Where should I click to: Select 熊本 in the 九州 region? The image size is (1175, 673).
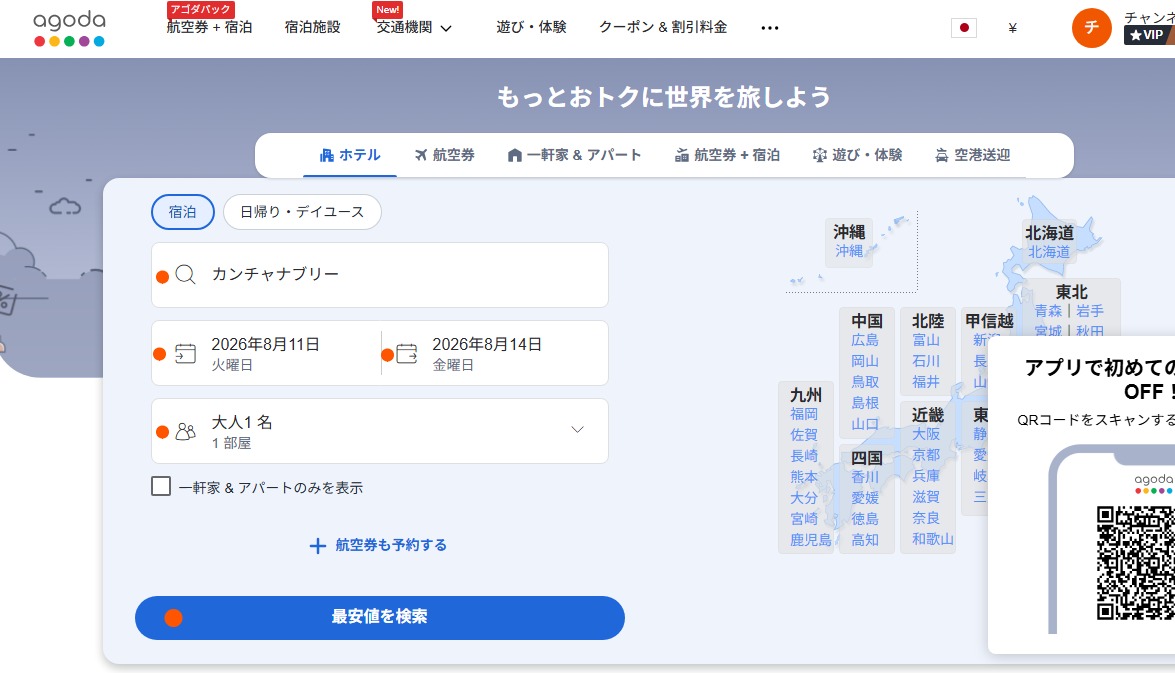[804, 477]
